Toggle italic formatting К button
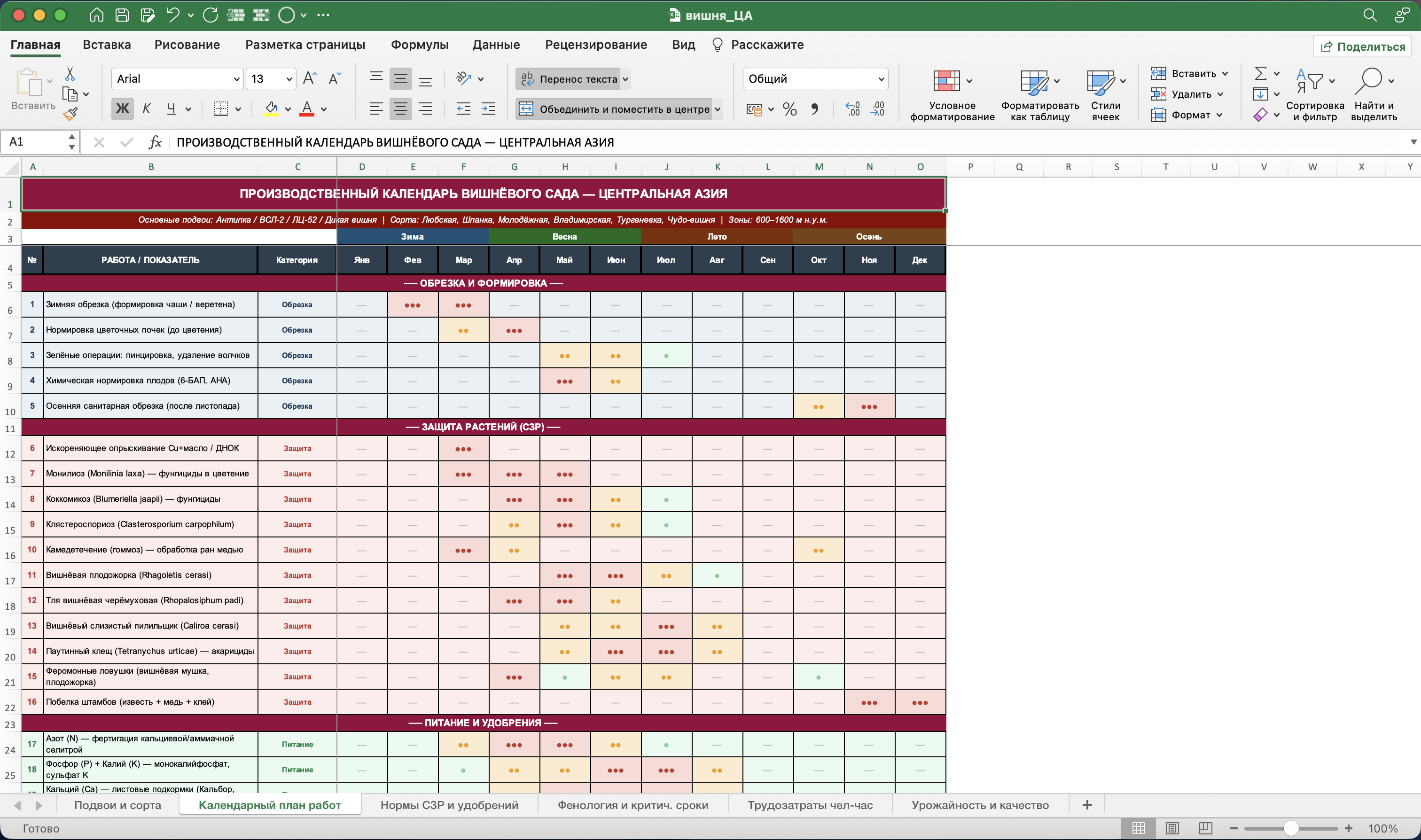The width and height of the screenshot is (1421, 840). point(147,109)
